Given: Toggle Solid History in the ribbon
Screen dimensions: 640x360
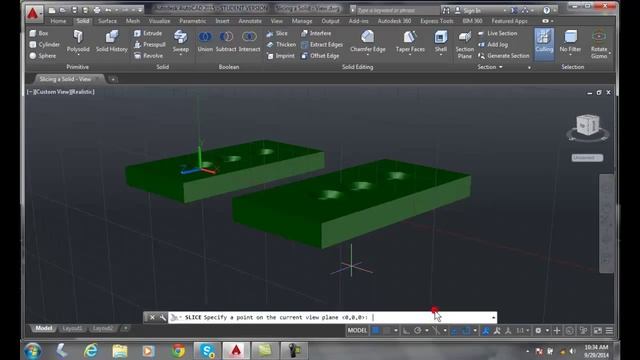Looking at the screenshot, I should [112, 42].
